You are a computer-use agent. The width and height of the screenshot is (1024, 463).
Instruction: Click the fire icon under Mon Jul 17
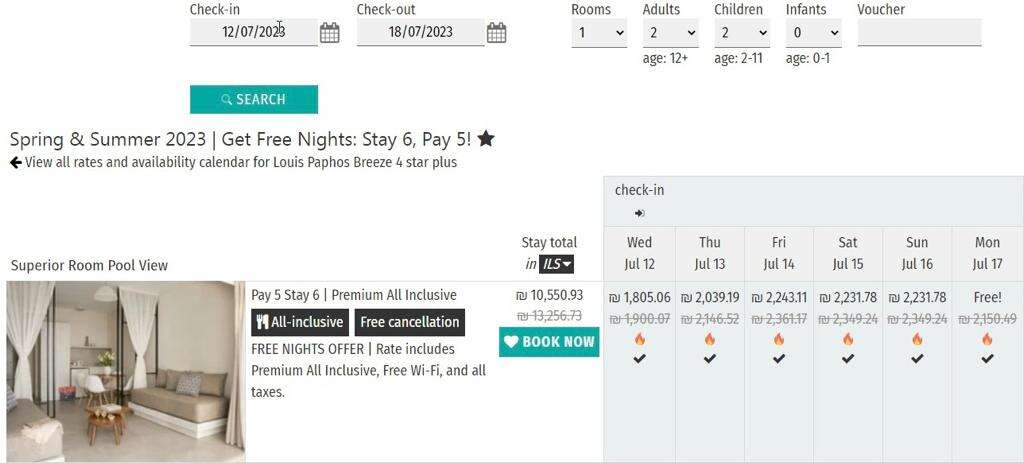[x=987, y=340]
